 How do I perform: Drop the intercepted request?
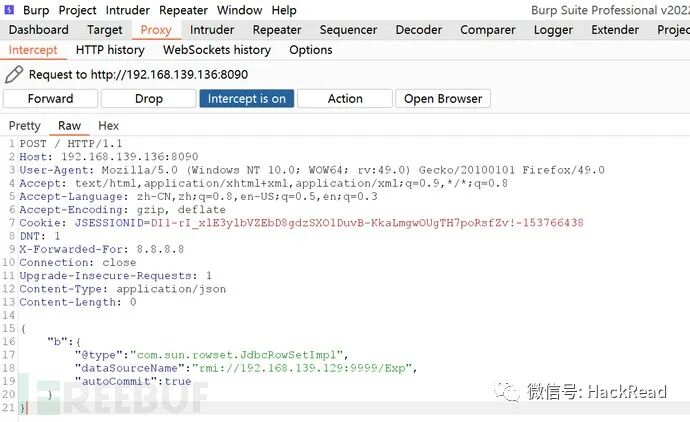tap(149, 99)
